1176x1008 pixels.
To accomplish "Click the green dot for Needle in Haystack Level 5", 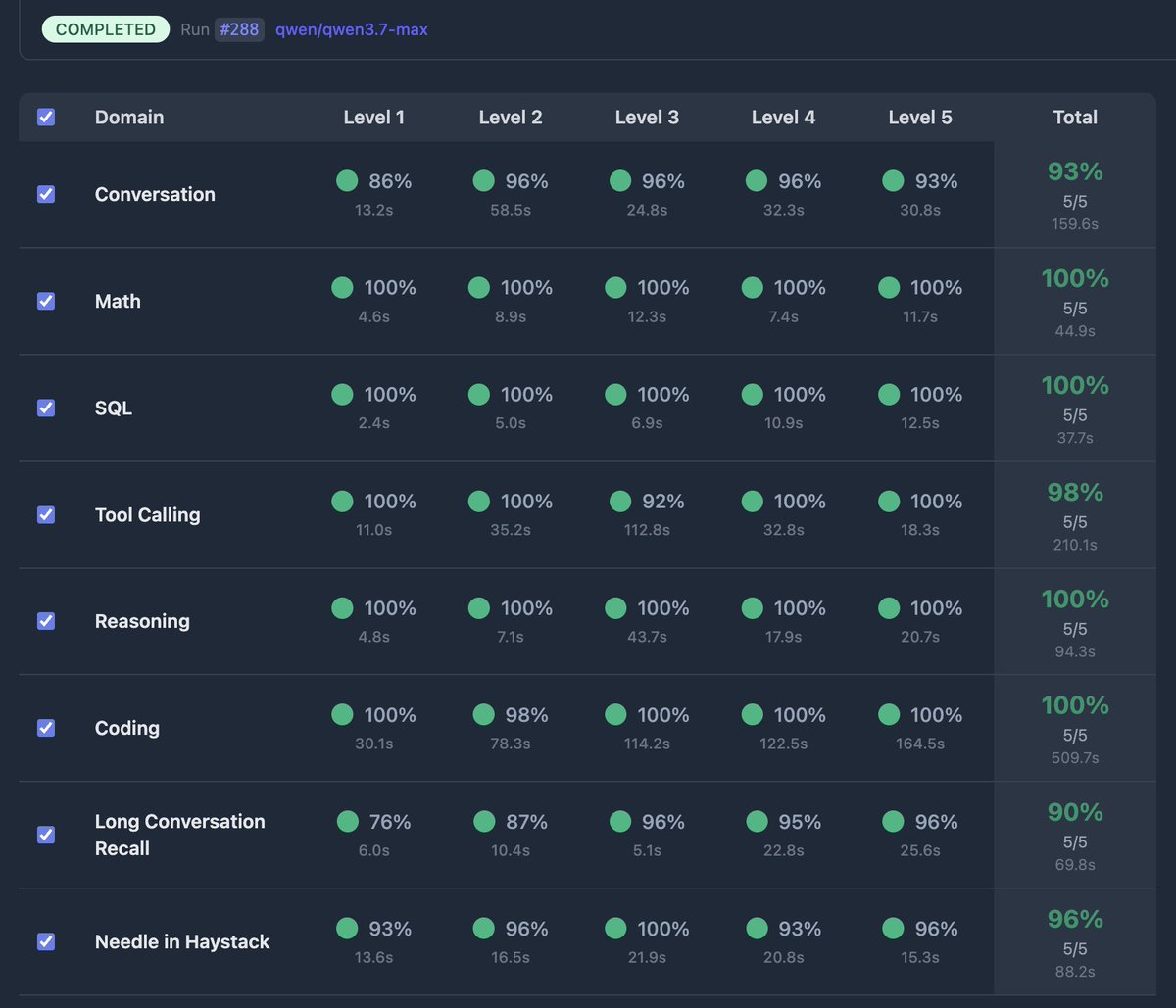I will tap(893, 928).
